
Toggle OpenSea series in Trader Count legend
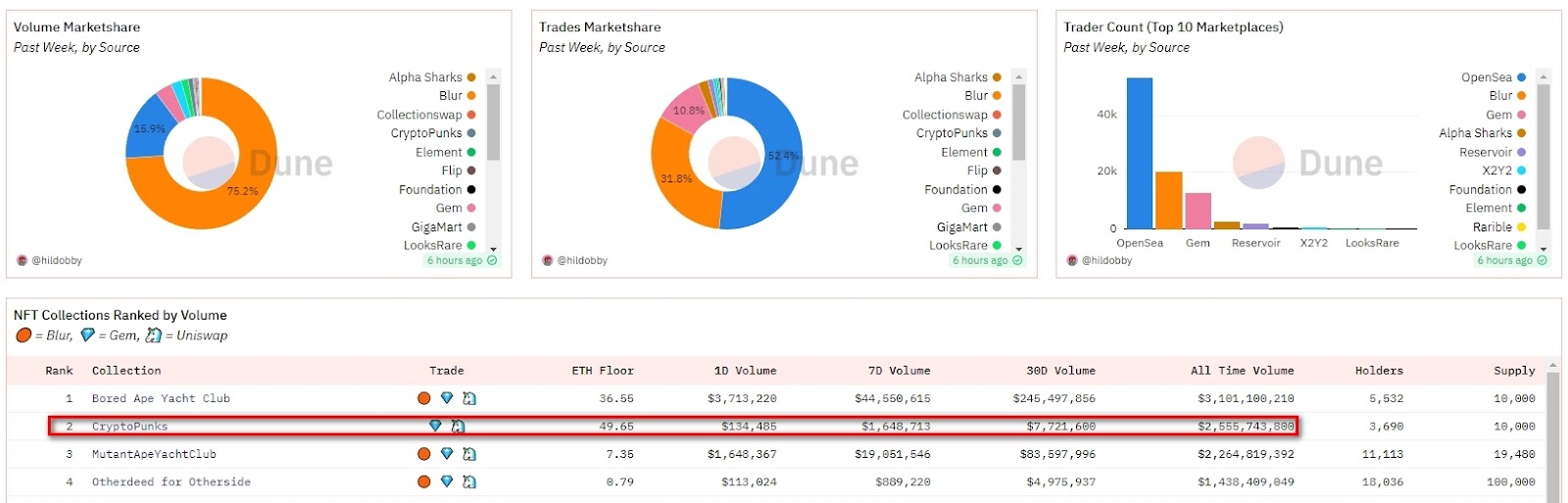point(1487,77)
